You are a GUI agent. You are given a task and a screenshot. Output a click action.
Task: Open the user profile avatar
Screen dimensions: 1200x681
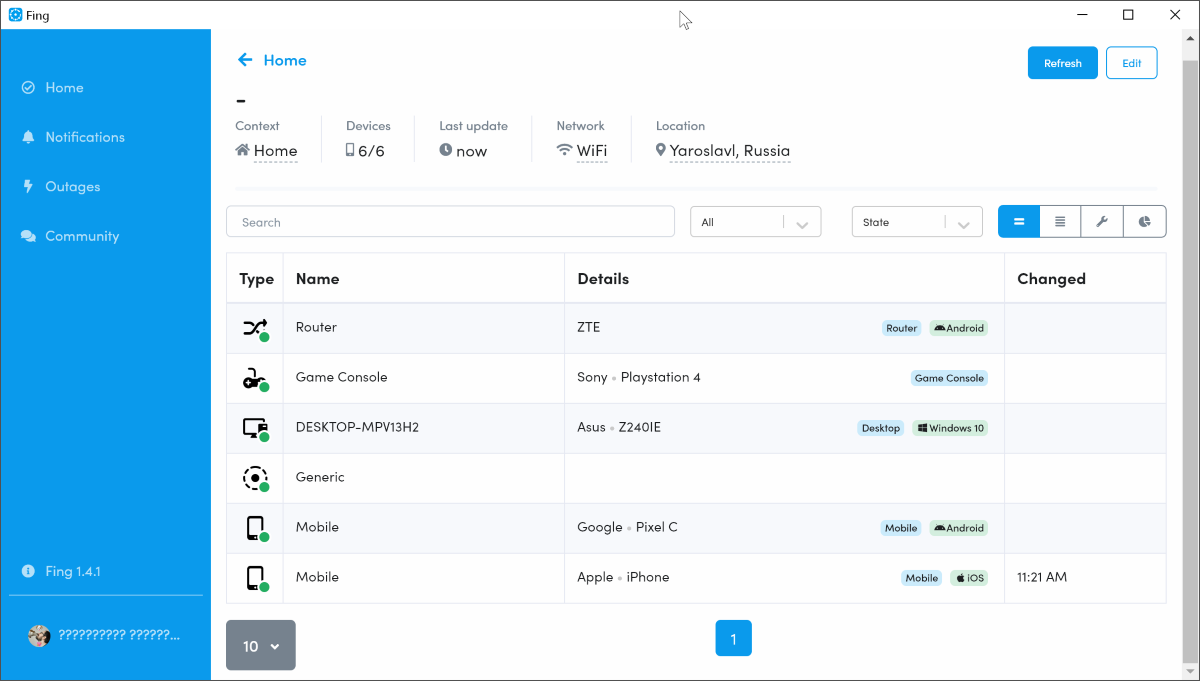point(39,636)
